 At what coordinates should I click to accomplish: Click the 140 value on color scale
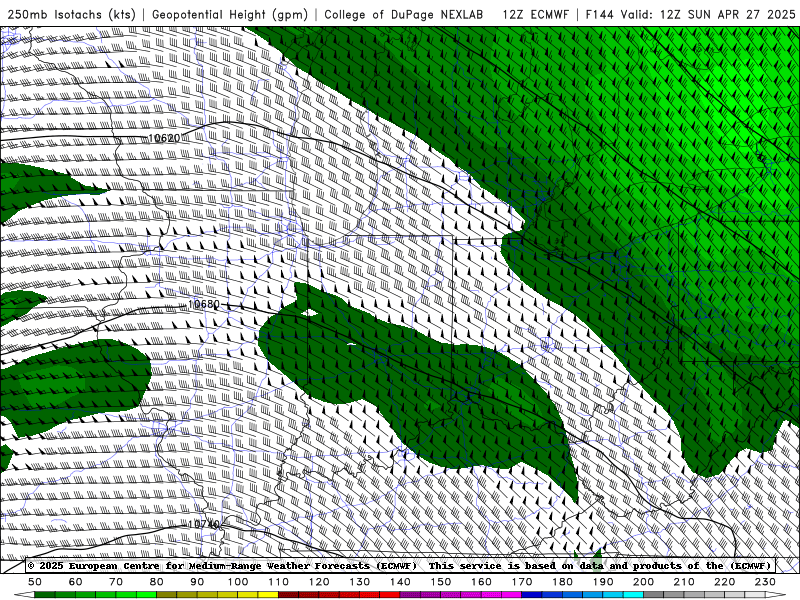point(400,582)
